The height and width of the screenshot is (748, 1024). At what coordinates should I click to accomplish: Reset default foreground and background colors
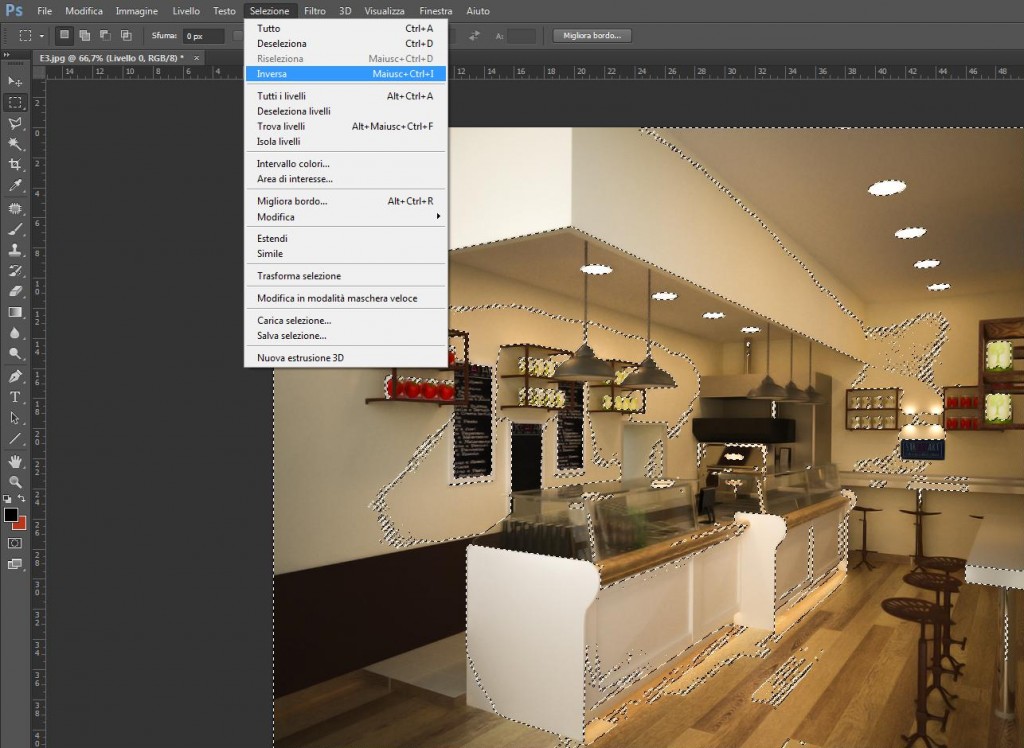point(7,498)
